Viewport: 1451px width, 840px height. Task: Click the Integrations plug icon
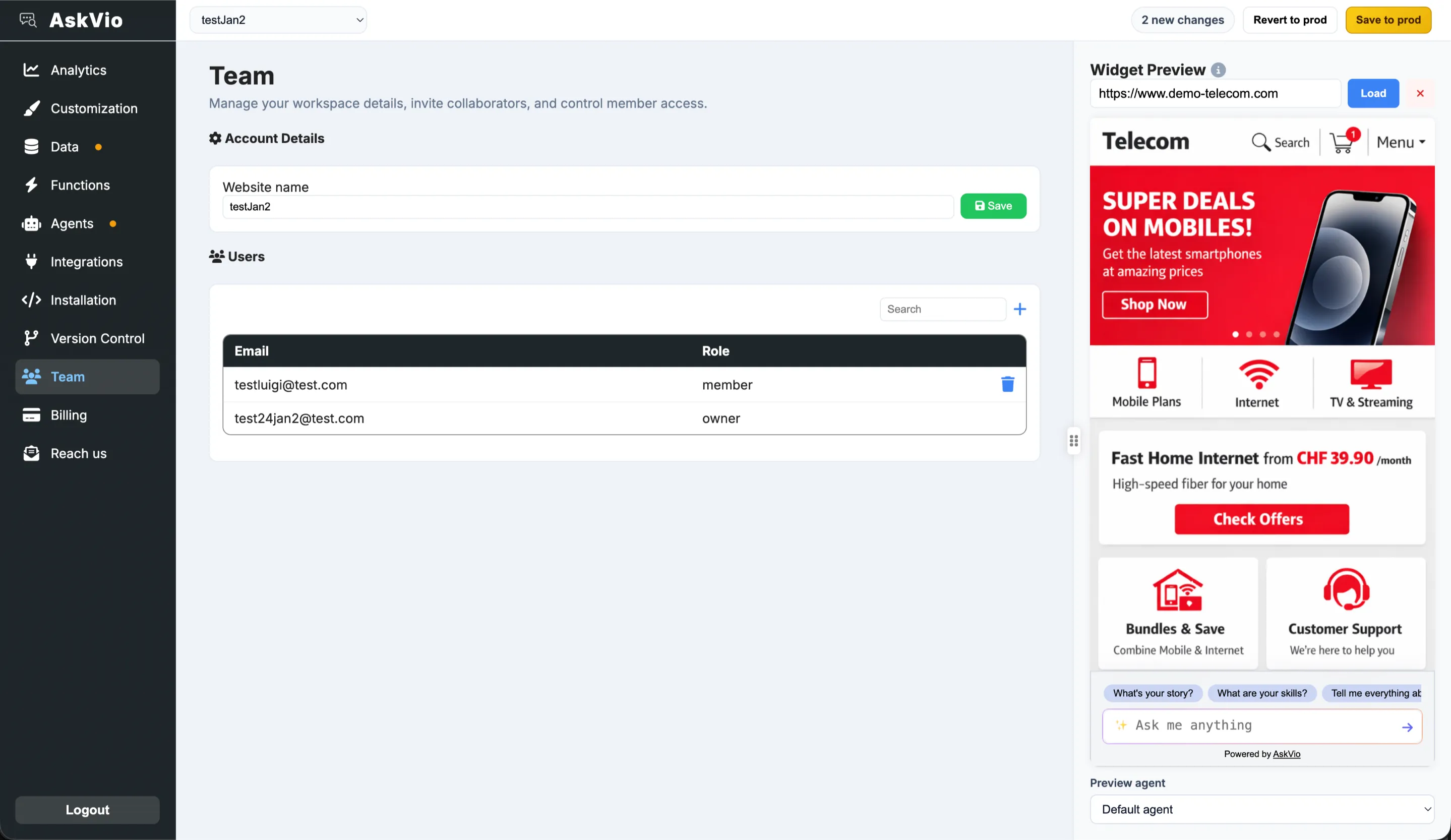[31, 261]
